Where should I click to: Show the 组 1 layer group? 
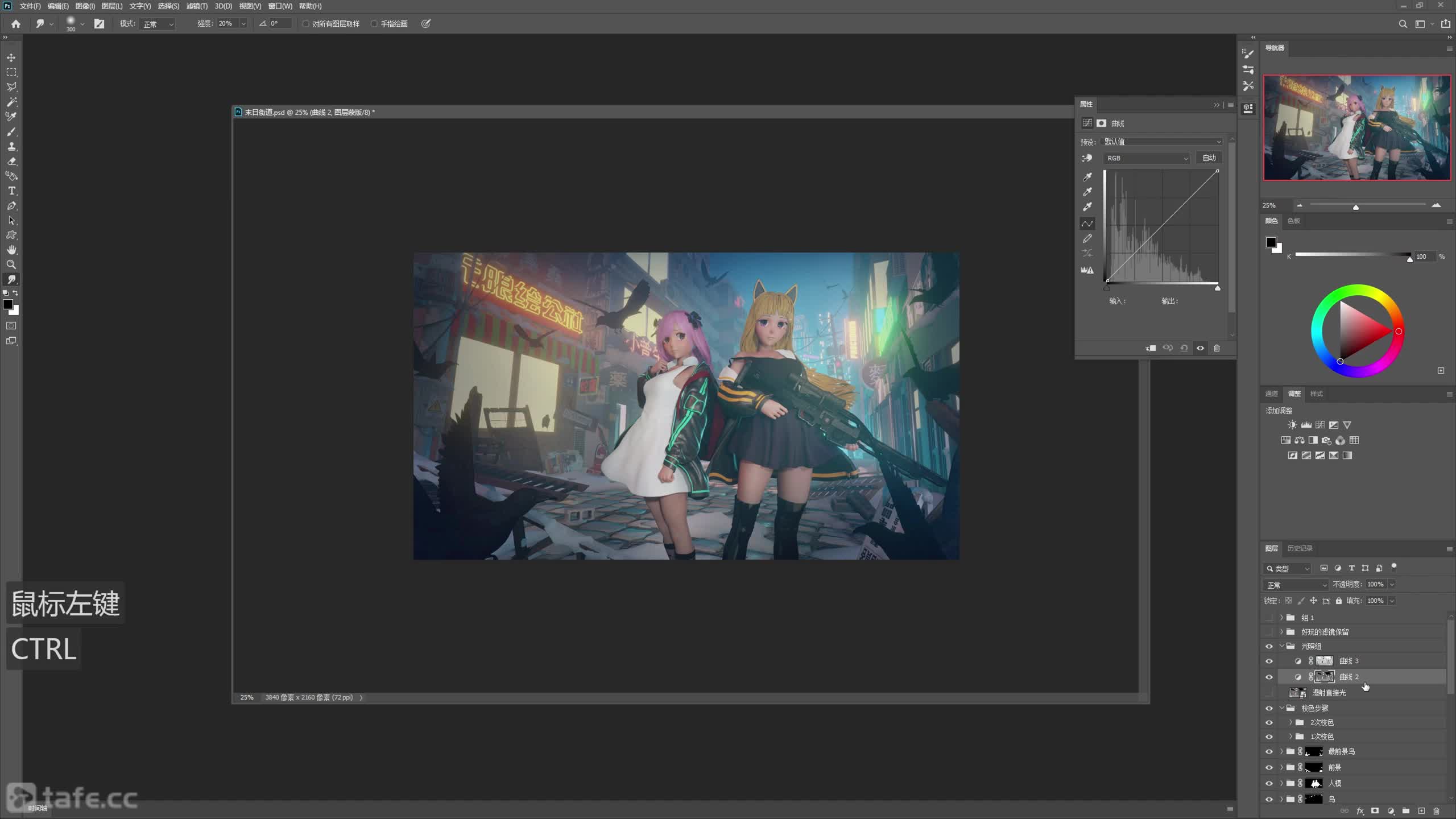(1269, 618)
